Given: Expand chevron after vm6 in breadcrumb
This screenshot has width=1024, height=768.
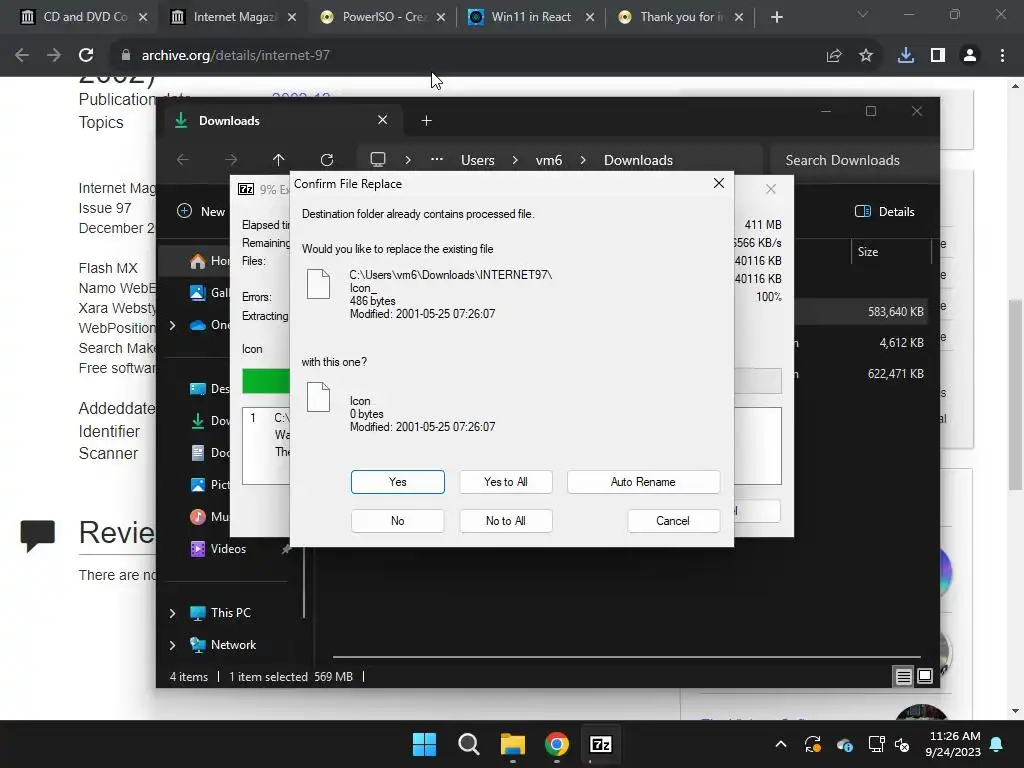Looking at the screenshot, I should (583, 160).
